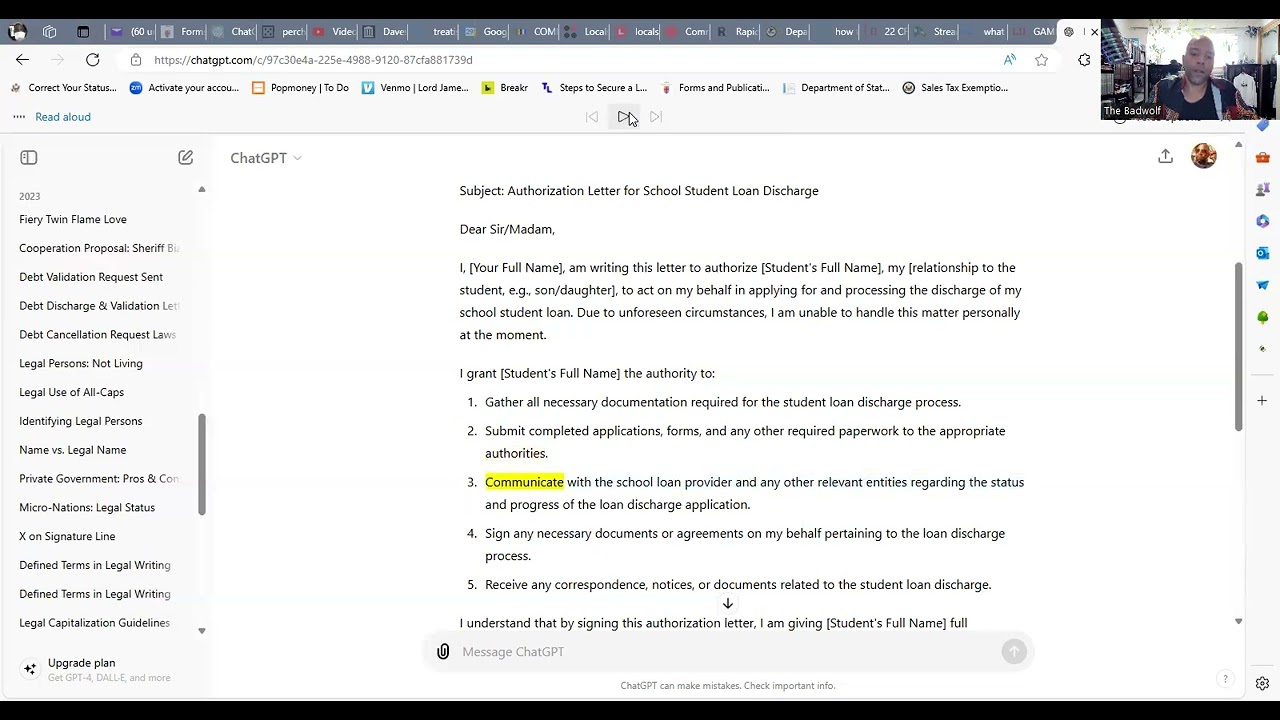The height and width of the screenshot is (720, 1280).
Task: Open the Popmoney To Do bookmark
Action: pos(300,88)
